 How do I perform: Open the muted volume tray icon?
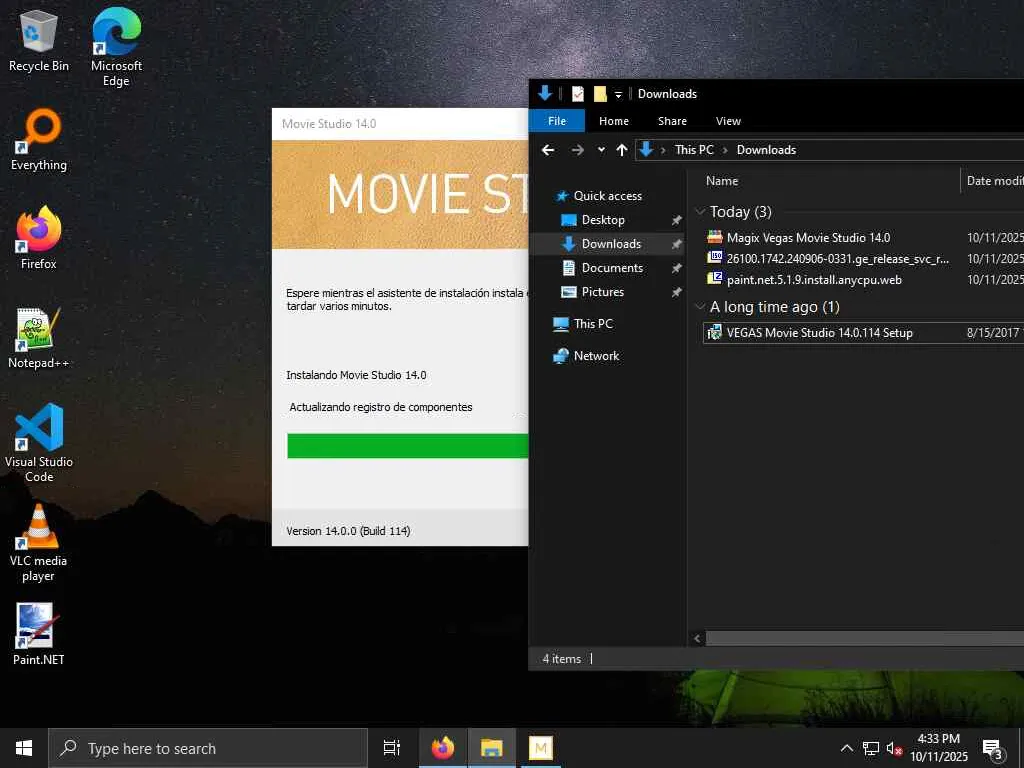pyautogui.click(x=893, y=748)
